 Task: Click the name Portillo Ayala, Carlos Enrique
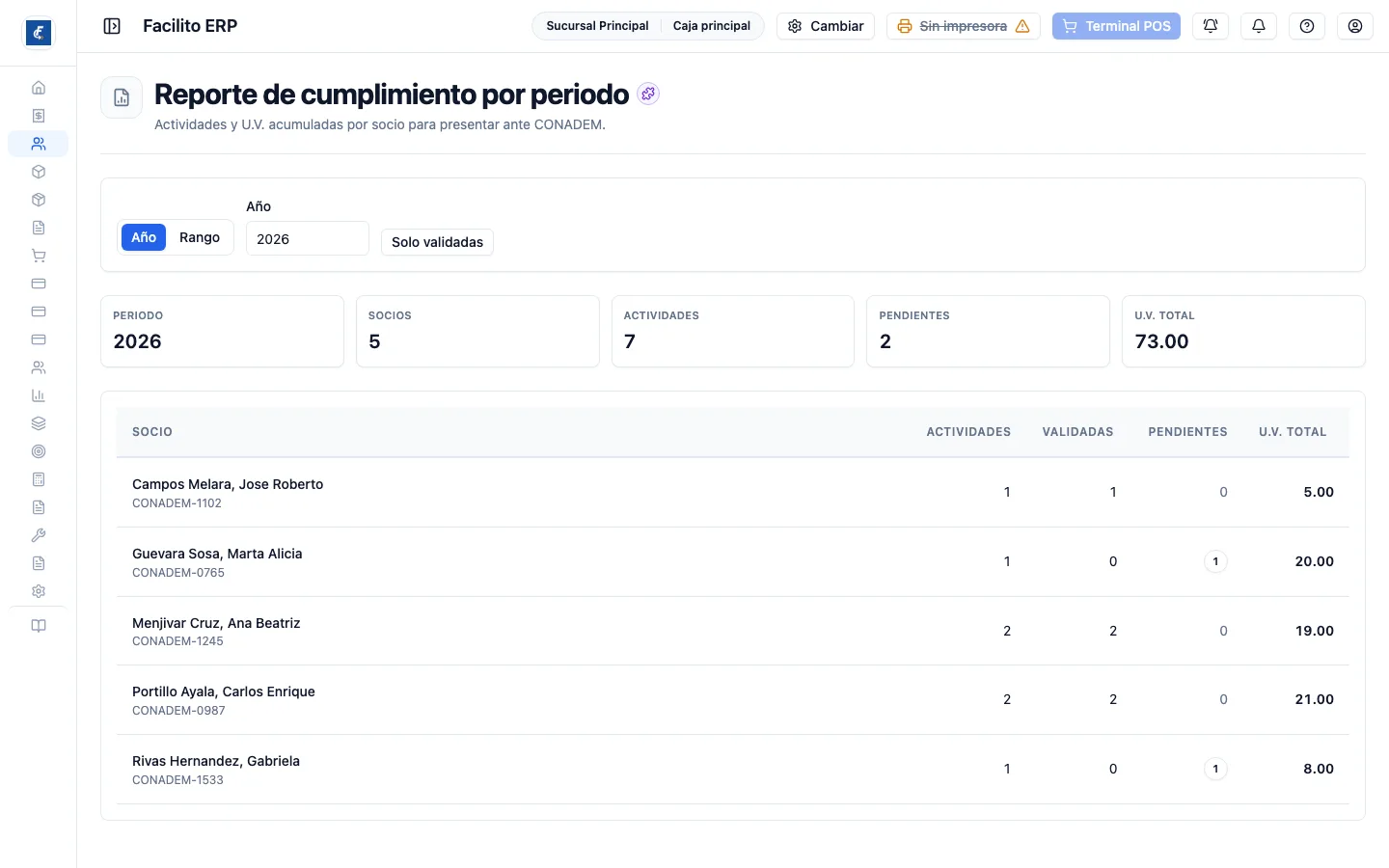224,692
